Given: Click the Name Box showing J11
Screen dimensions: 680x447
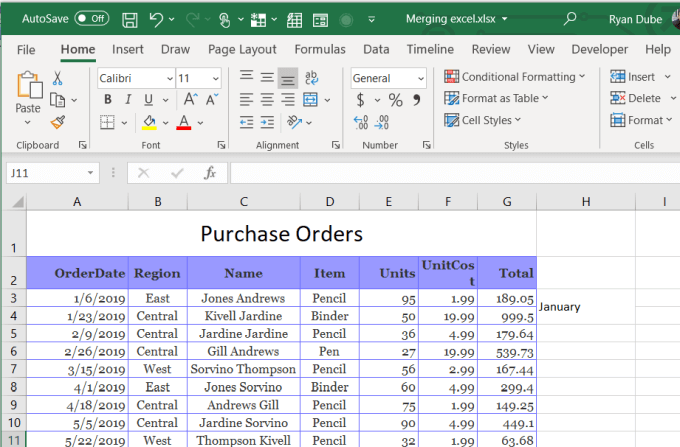Looking at the screenshot, I should 45,173.
